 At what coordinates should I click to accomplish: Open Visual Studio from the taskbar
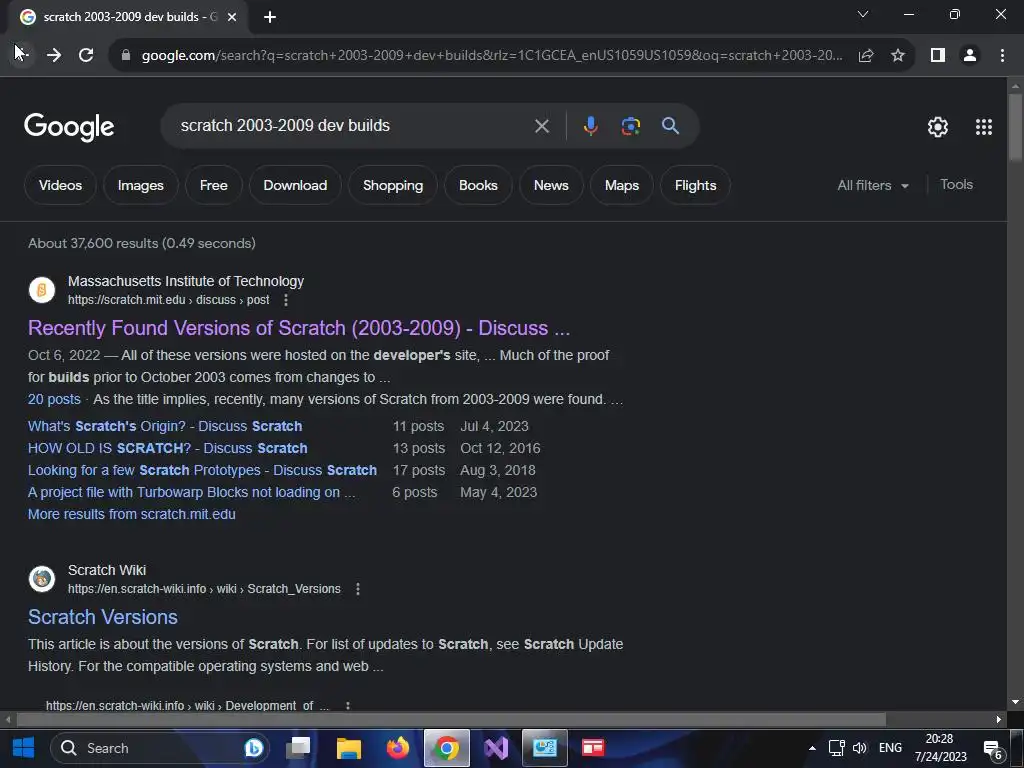(x=496, y=748)
